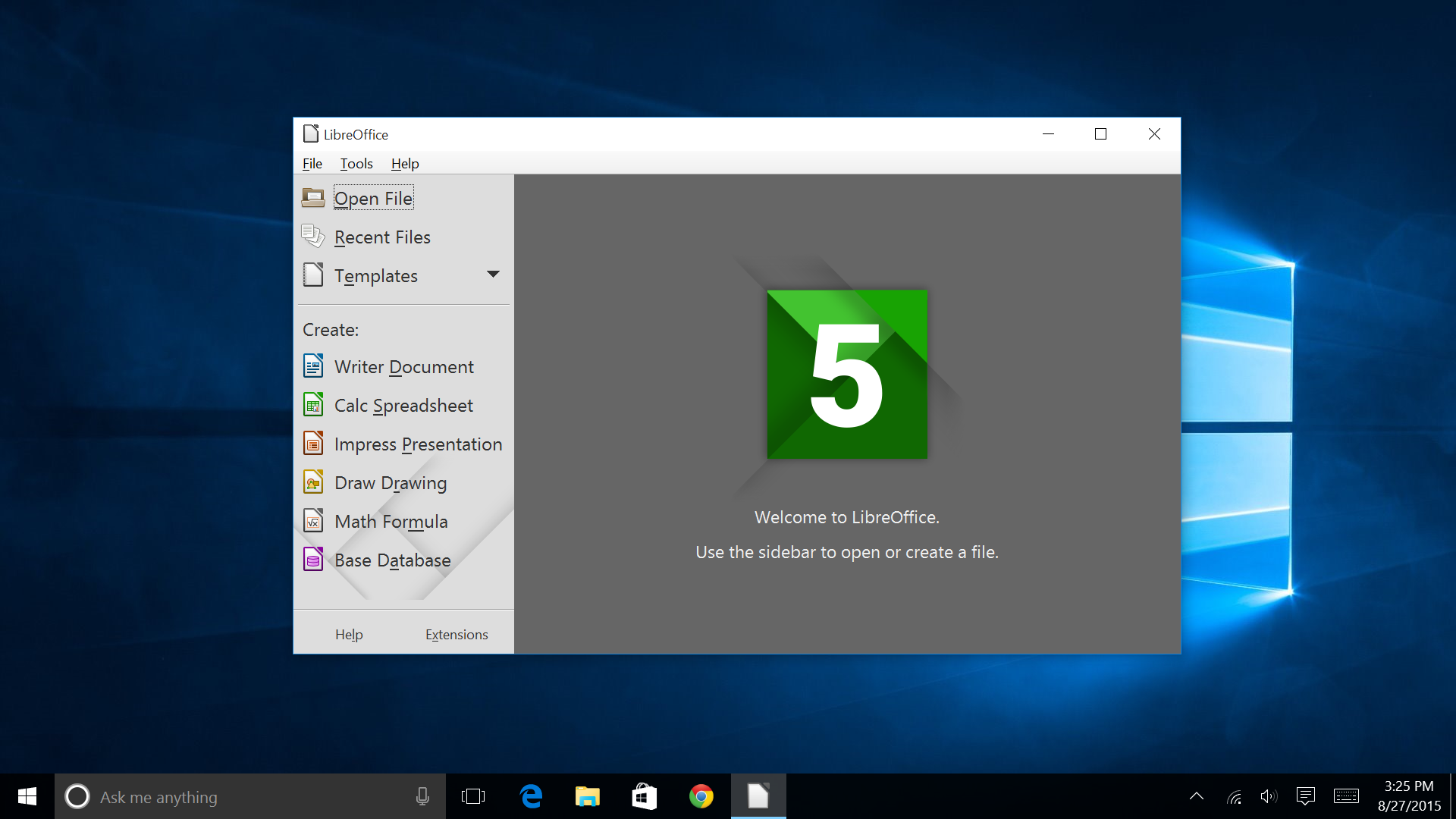Click Windows Search taskbar input
Screen dimensions: 1456x819
[242, 797]
